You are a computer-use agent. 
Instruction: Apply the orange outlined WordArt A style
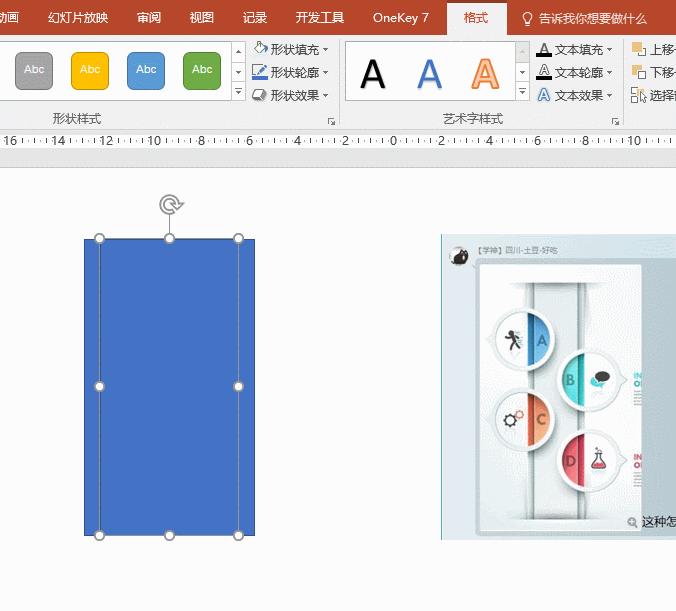click(x=485, y=73)
